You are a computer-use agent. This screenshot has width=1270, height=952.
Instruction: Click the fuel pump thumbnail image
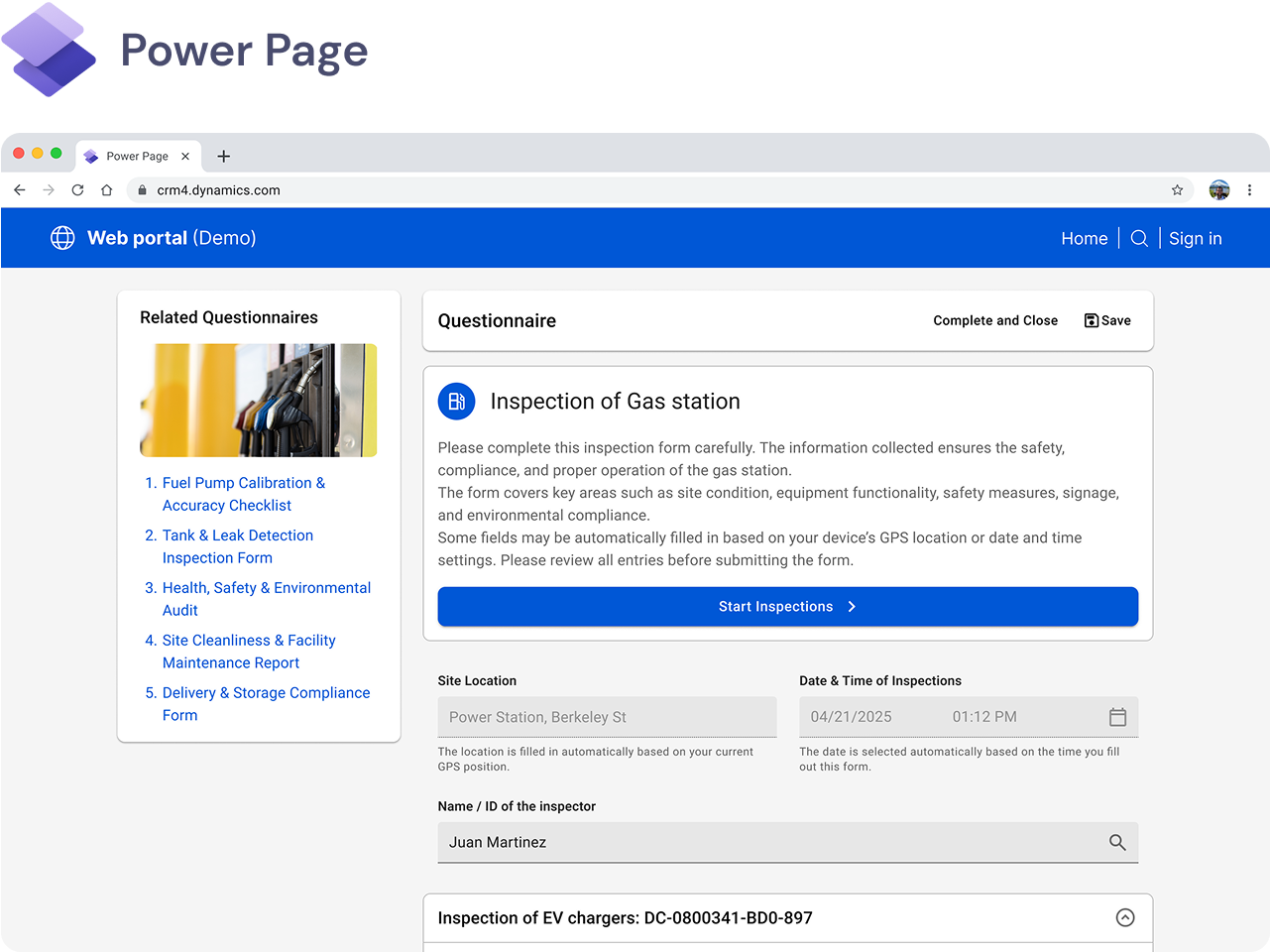point(258,400)
